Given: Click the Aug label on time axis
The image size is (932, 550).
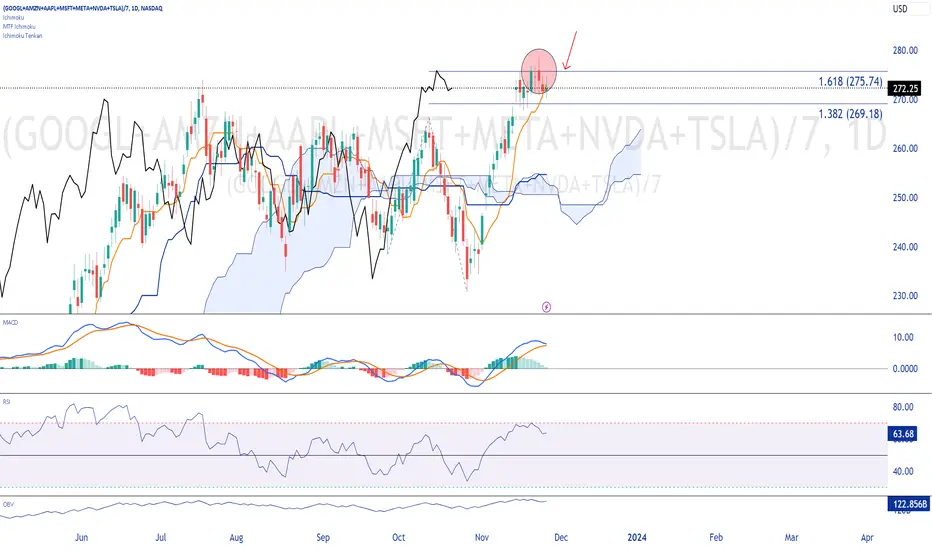Looking at the screenshot, I should (x=237, y=538).
